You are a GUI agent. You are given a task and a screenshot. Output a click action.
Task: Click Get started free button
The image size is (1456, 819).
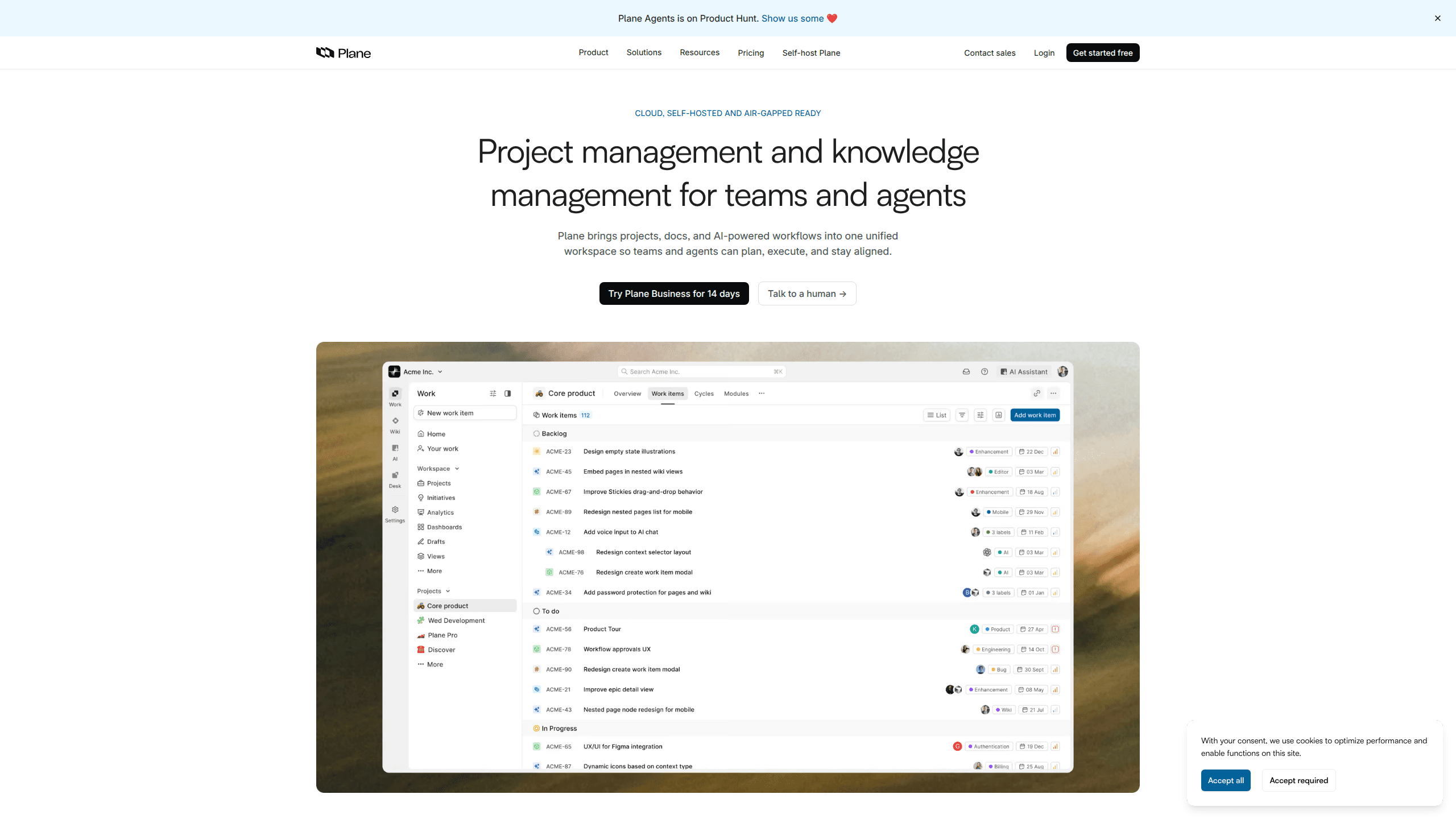[x=1103, y=53]
